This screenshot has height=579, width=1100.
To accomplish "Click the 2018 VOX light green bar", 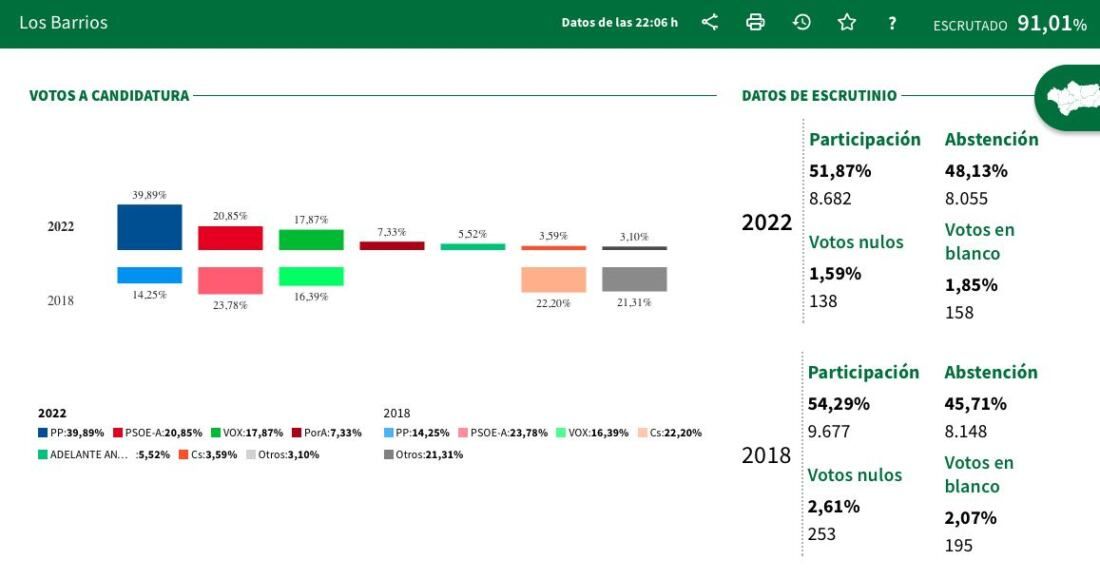I will [x=311, y=277].
